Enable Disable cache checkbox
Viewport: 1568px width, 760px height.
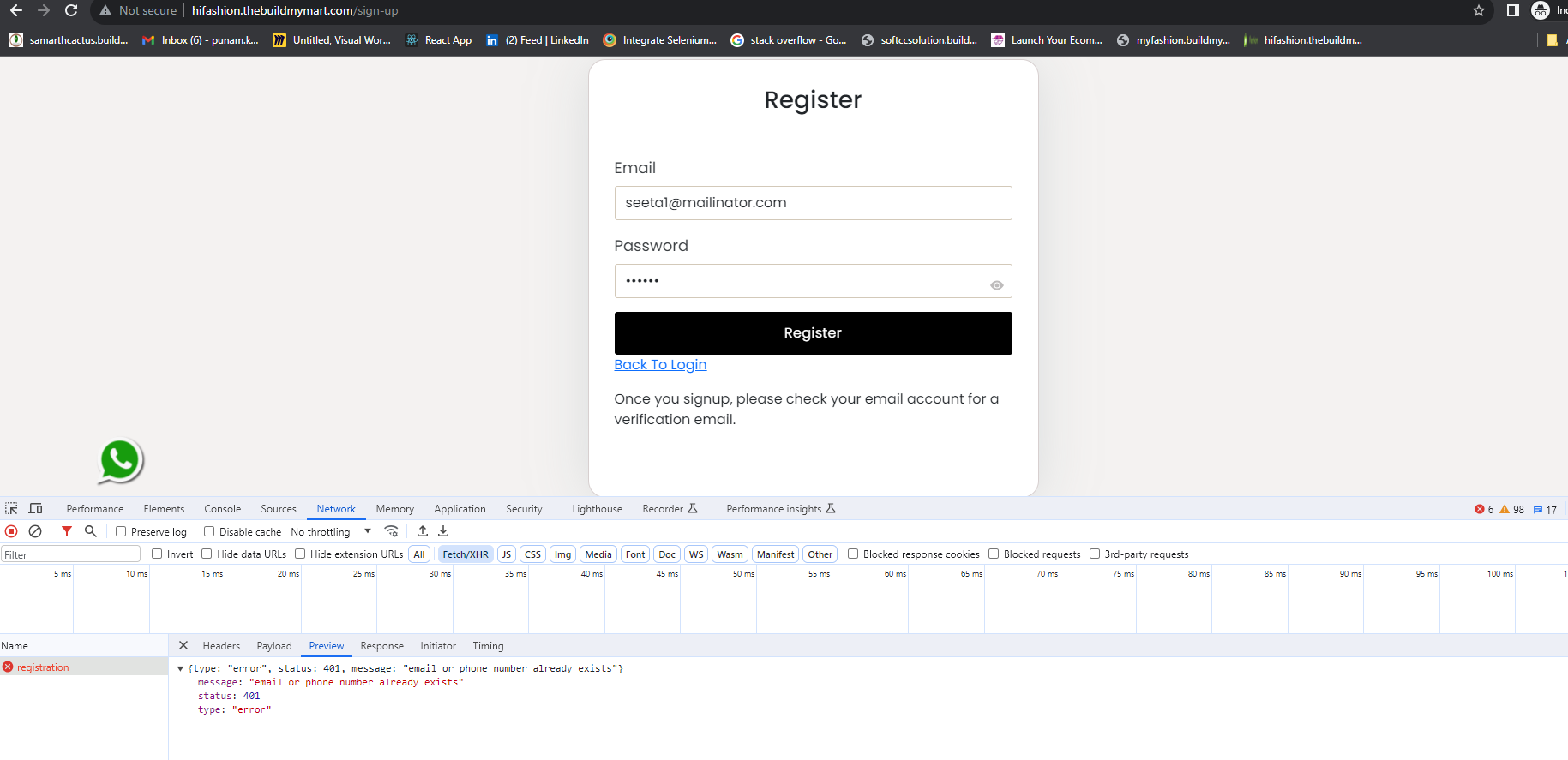coord(209,531)
